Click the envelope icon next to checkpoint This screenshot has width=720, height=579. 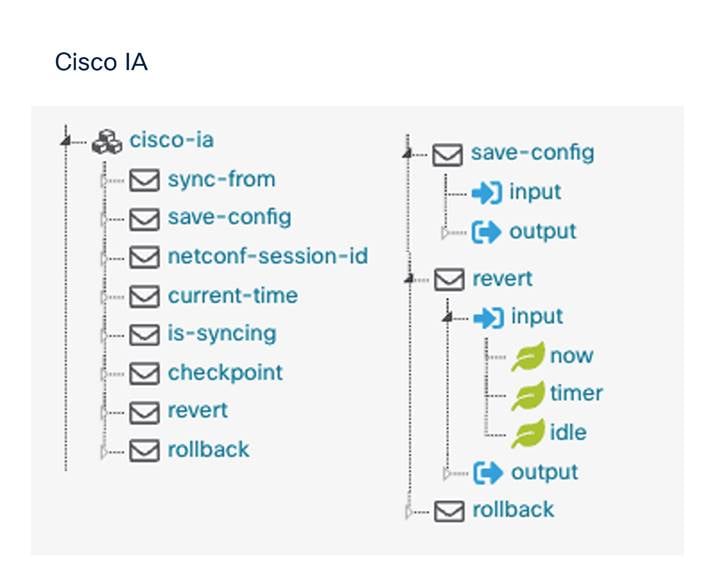tap(144, 373)
